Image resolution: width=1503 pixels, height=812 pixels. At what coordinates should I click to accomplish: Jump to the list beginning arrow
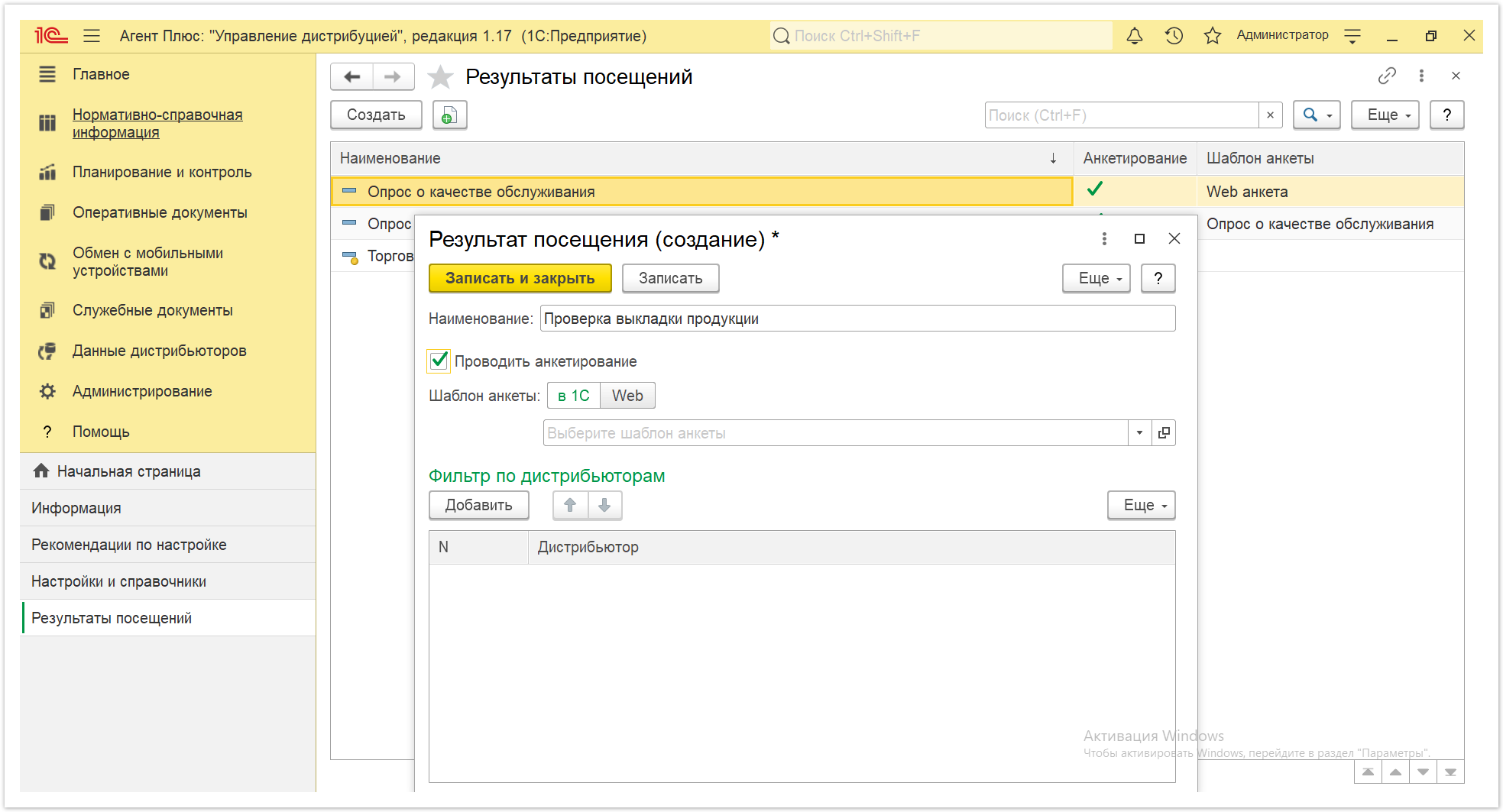pyautogui.click(x=1368, y=772)
